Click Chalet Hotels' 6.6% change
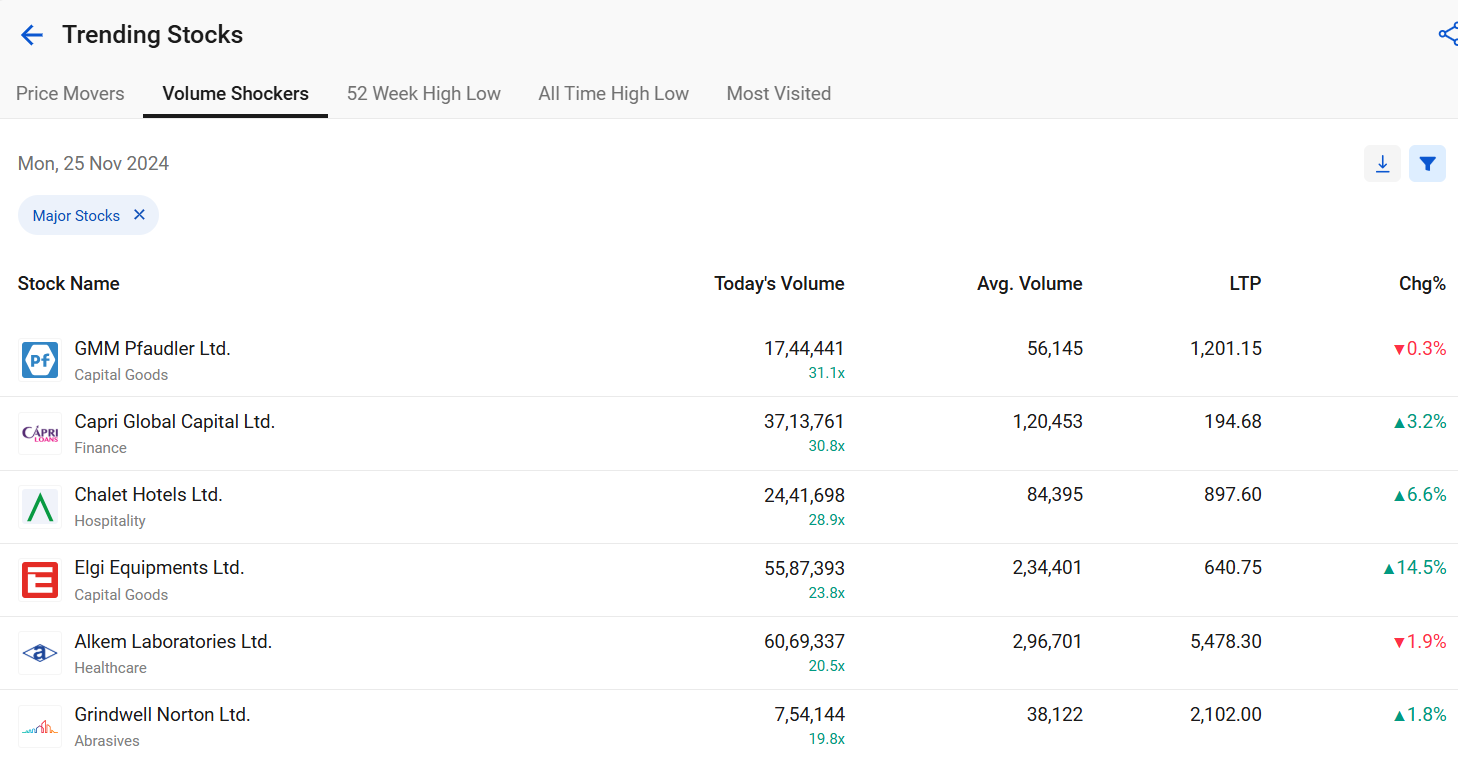Image resolution: width=1458 pixels, height=763 pixels. click(1419, 494)
